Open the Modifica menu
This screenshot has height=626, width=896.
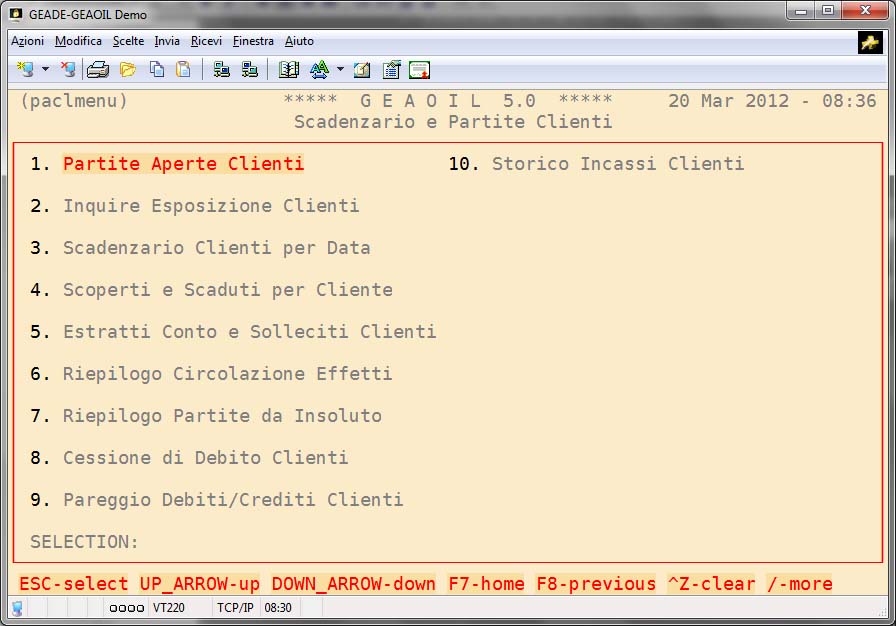pos(78,41)
